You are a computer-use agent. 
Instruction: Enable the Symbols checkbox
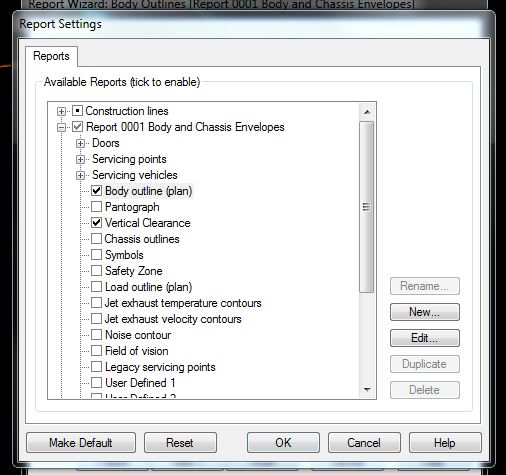pos(96,255)
